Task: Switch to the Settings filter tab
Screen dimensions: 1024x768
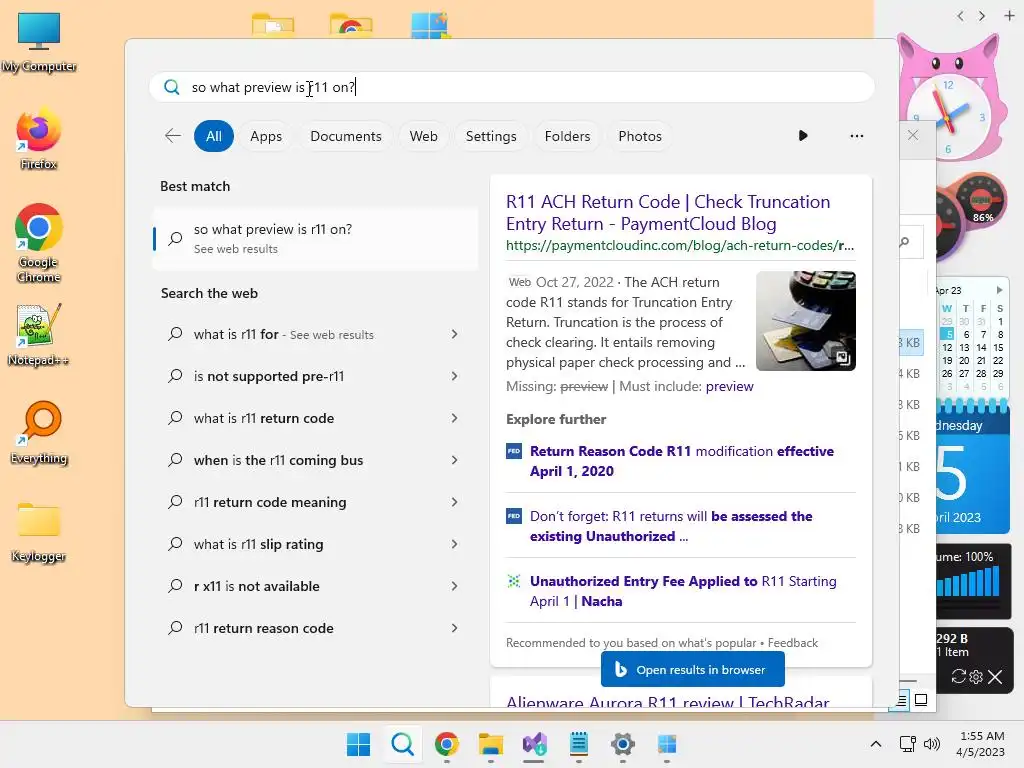Action: pos(491,136)
